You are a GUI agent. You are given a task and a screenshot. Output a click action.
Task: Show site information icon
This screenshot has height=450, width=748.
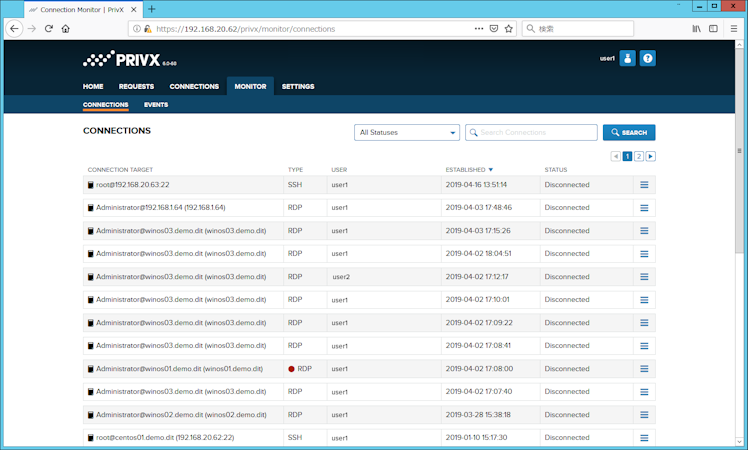coord(137,29)
